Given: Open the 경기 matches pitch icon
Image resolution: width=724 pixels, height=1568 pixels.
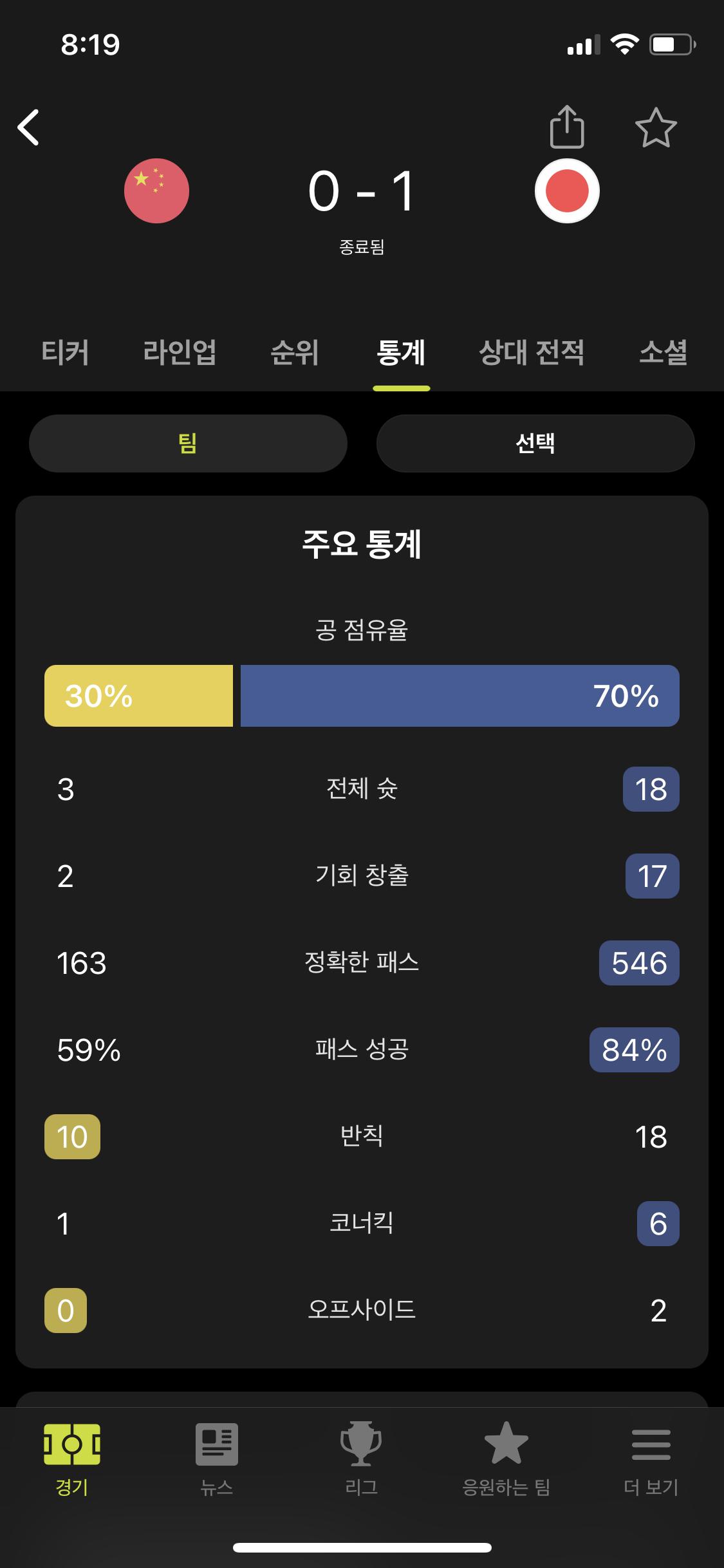Looking at the screenshot, I should 72,1444.
